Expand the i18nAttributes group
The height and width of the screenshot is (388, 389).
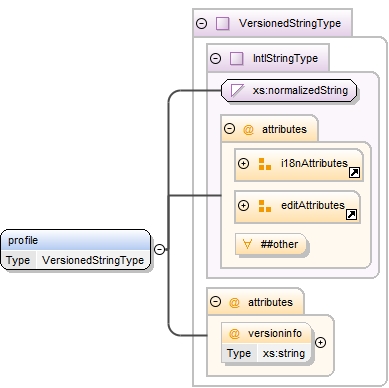point(243,164)
